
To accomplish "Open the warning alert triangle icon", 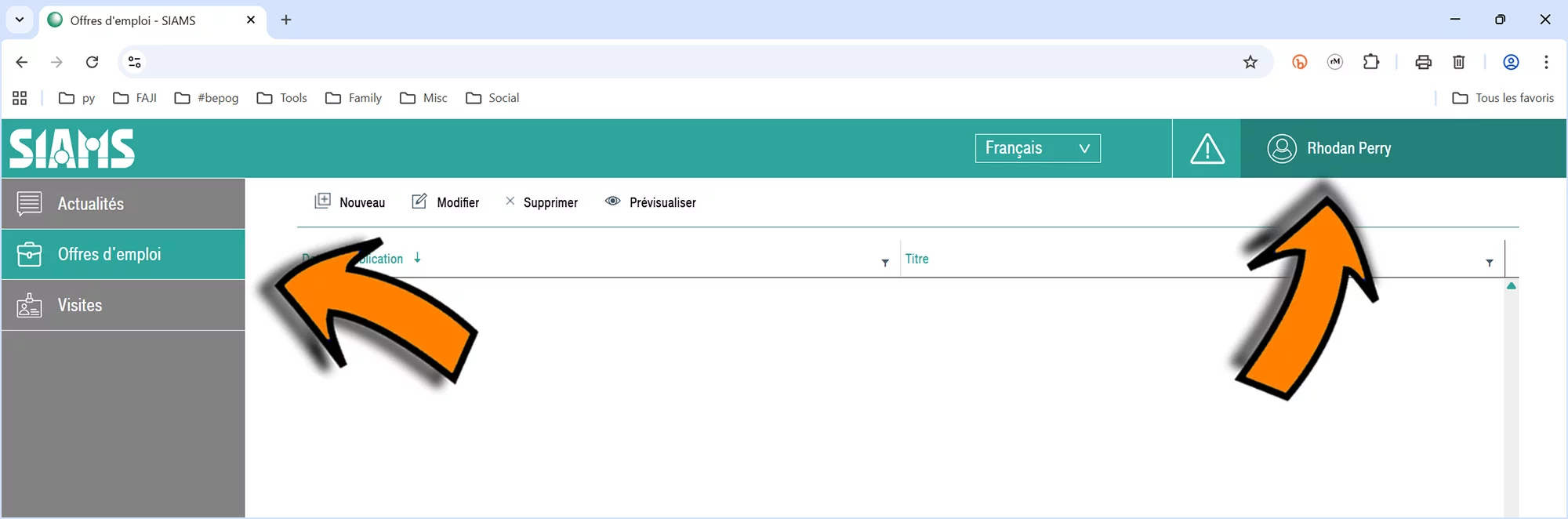I will [1207, 149].
